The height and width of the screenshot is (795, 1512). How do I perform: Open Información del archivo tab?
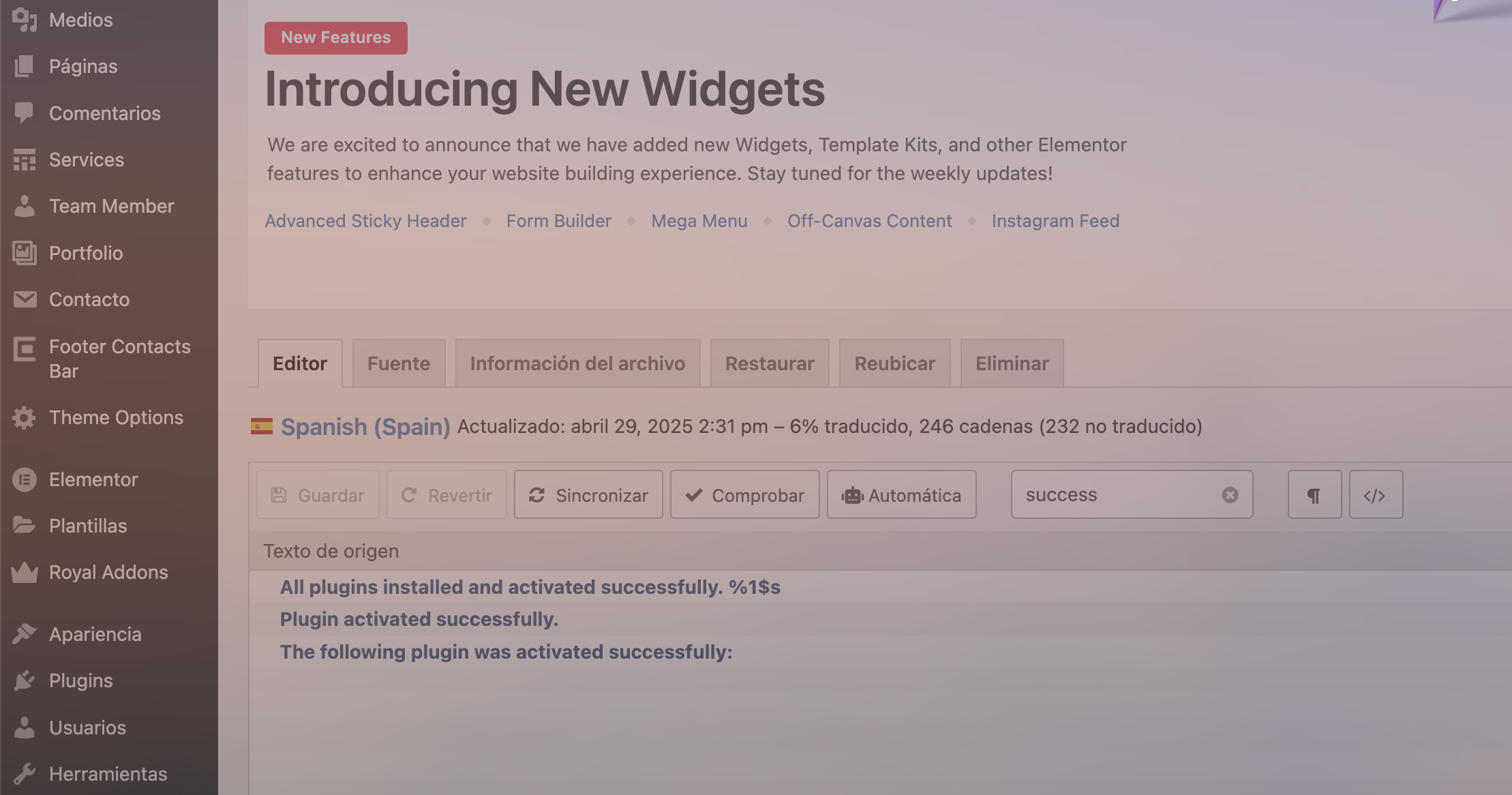click(x=577, y=363)
